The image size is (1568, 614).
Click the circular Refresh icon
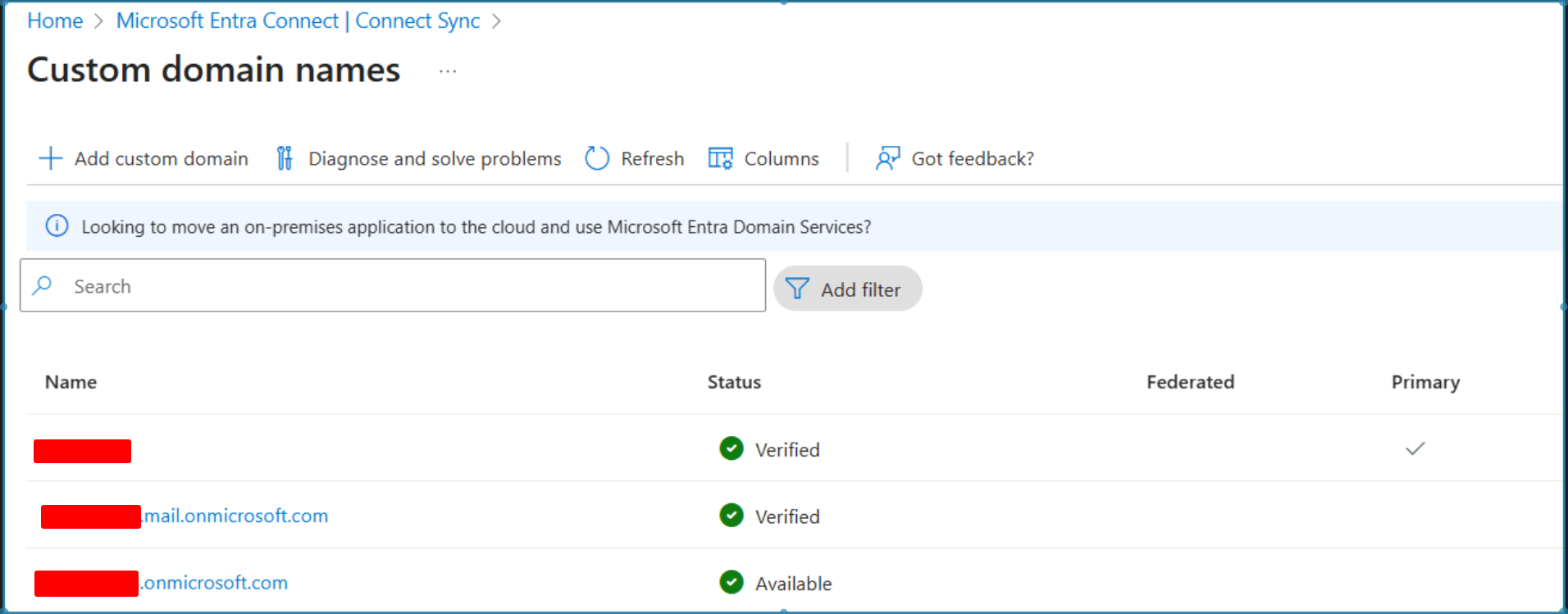[597, 158]
